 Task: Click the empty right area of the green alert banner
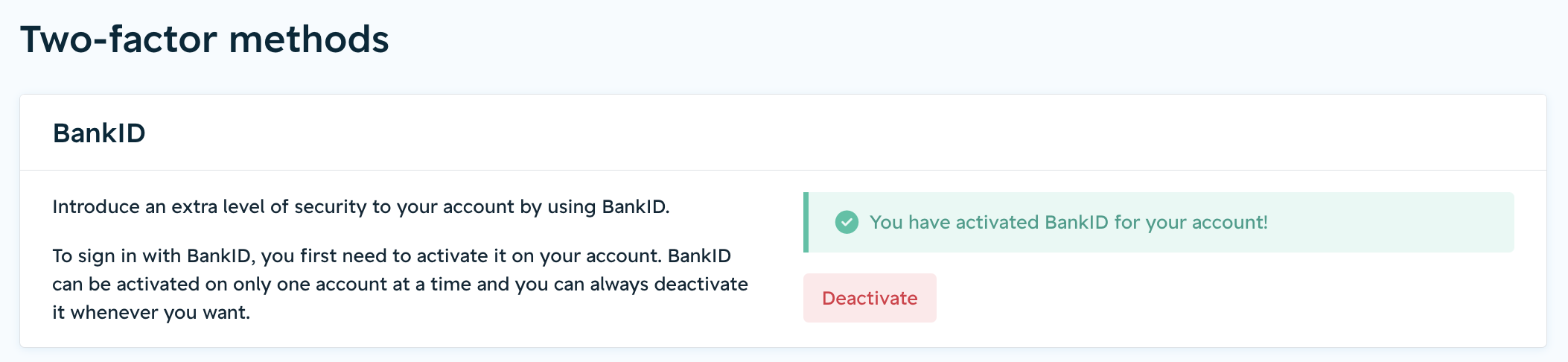pos(1391,222)
